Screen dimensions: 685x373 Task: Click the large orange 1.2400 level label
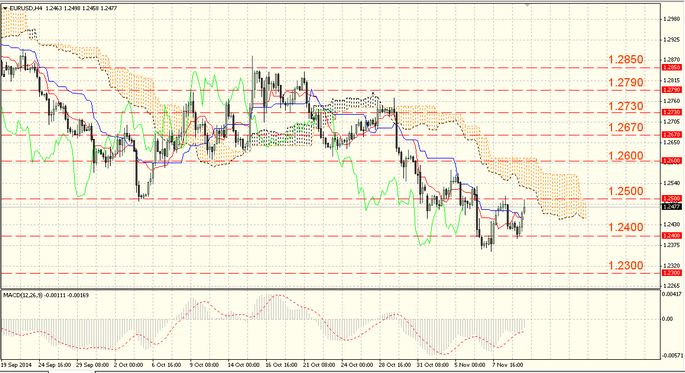click(626, 227)
